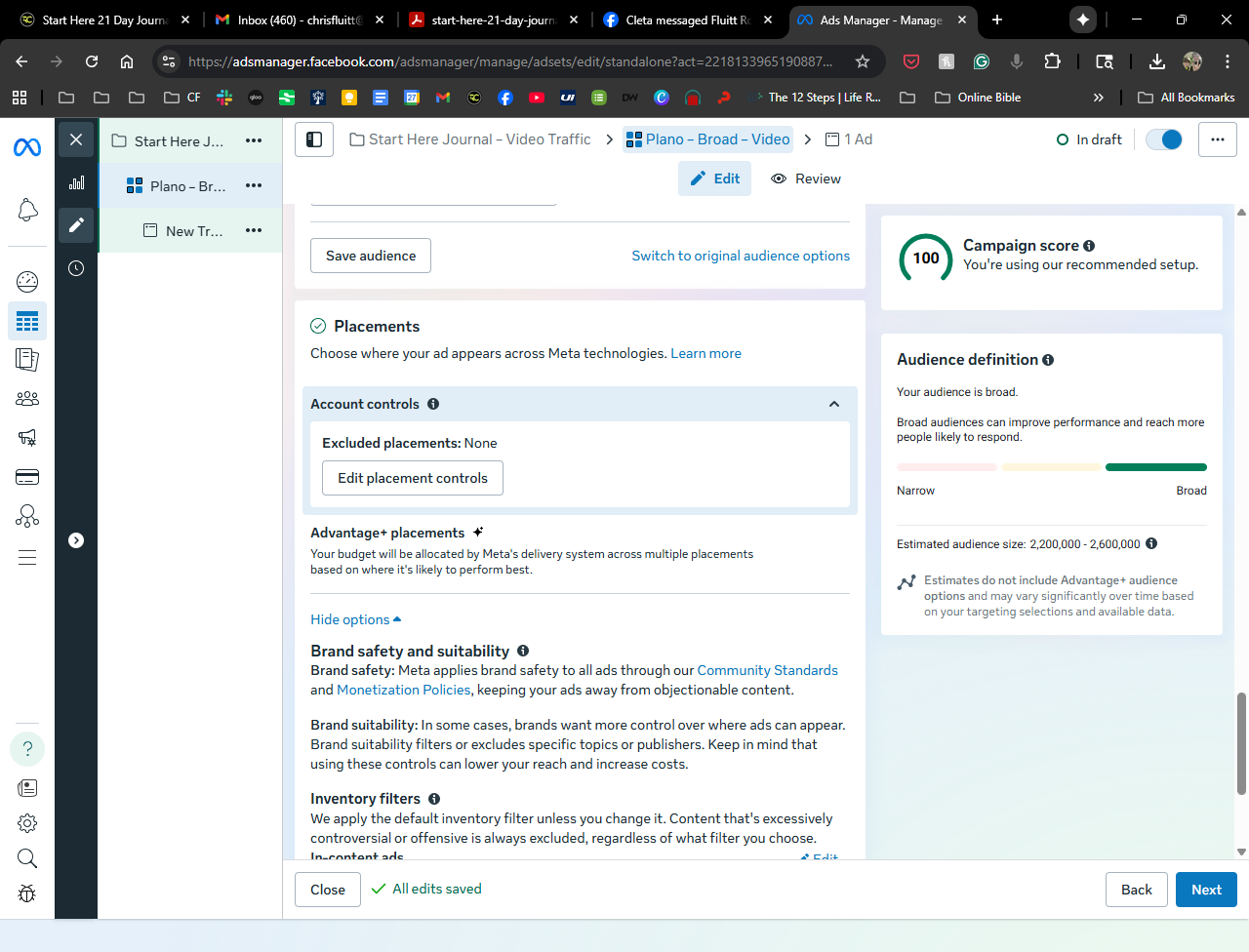Open the billing card icon in sidebar
The height and width of the screenshot is (952, 1249).
[27, 477]
